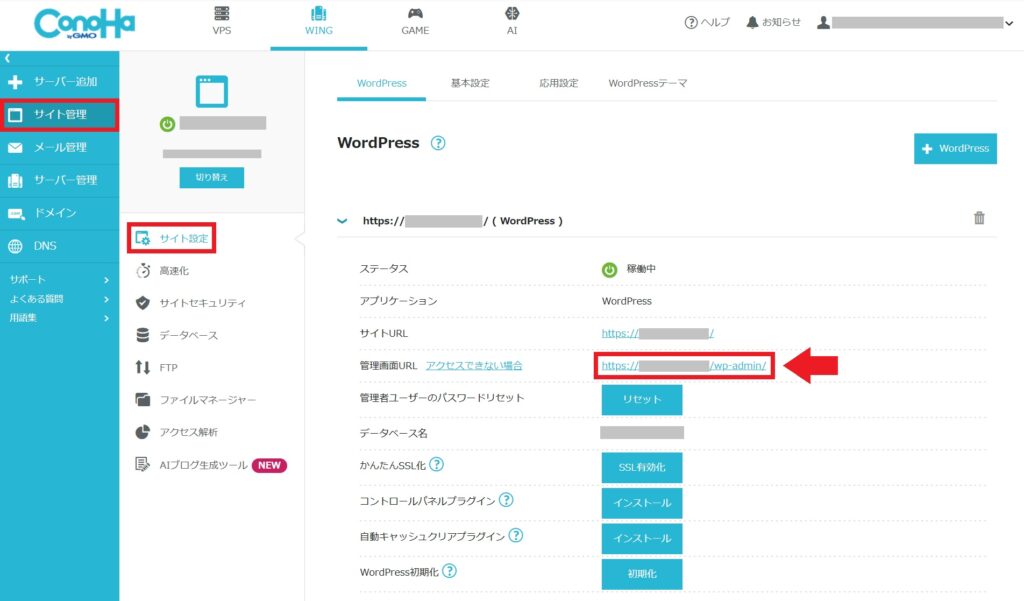This screenshot has height=601, width=1024.
Task: Switch to the 応用設定 tab
Action: [558, 84]
